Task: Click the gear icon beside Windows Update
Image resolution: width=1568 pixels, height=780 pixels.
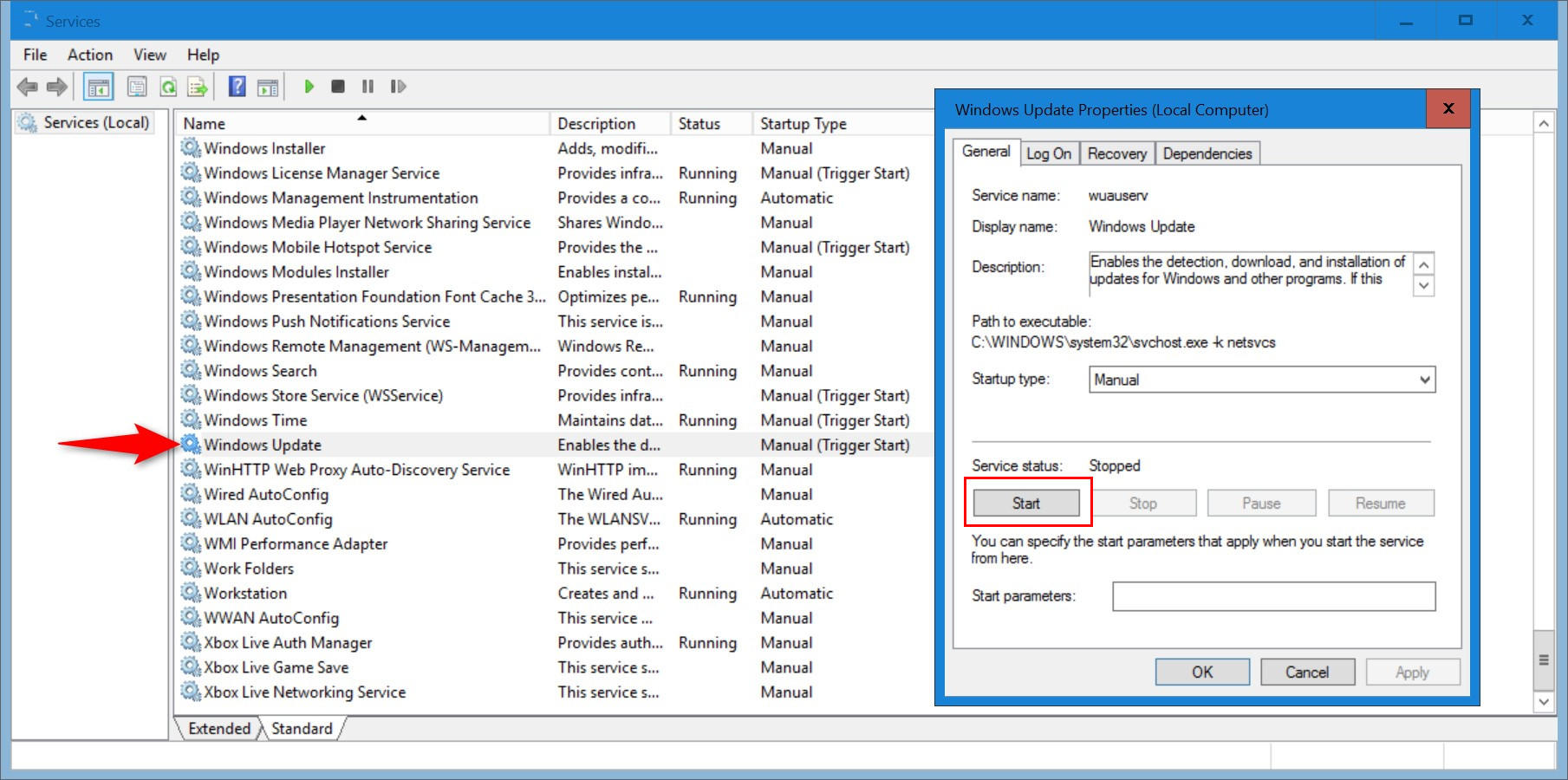Action: (x=191, y=445)
